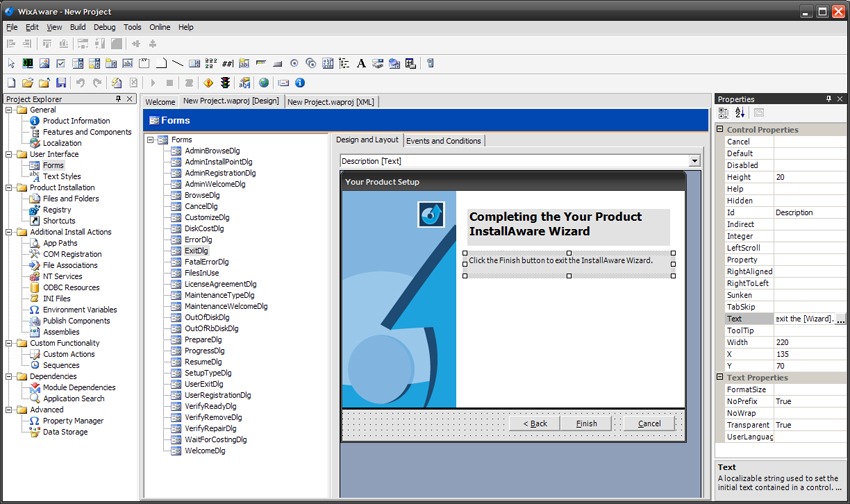Collapse the Custom Functionality node

point(9,343)
